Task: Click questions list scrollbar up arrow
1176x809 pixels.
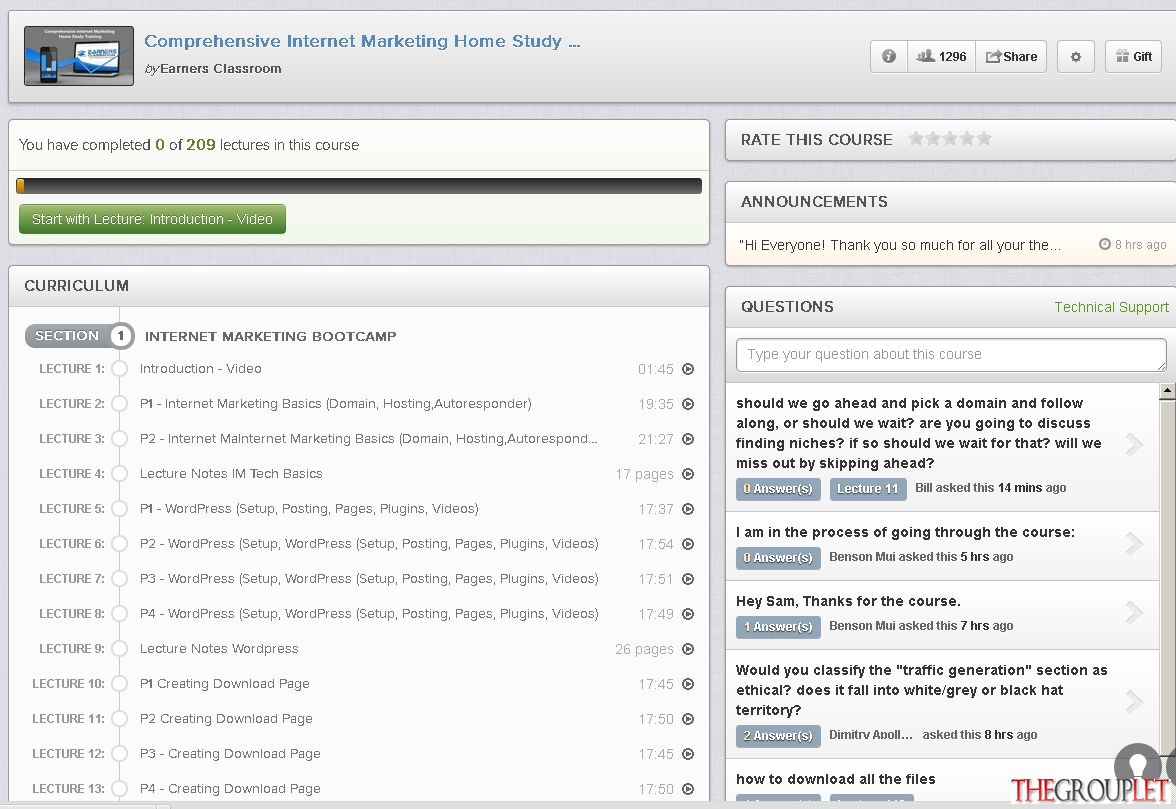Action: click(x=1167, y=391)
